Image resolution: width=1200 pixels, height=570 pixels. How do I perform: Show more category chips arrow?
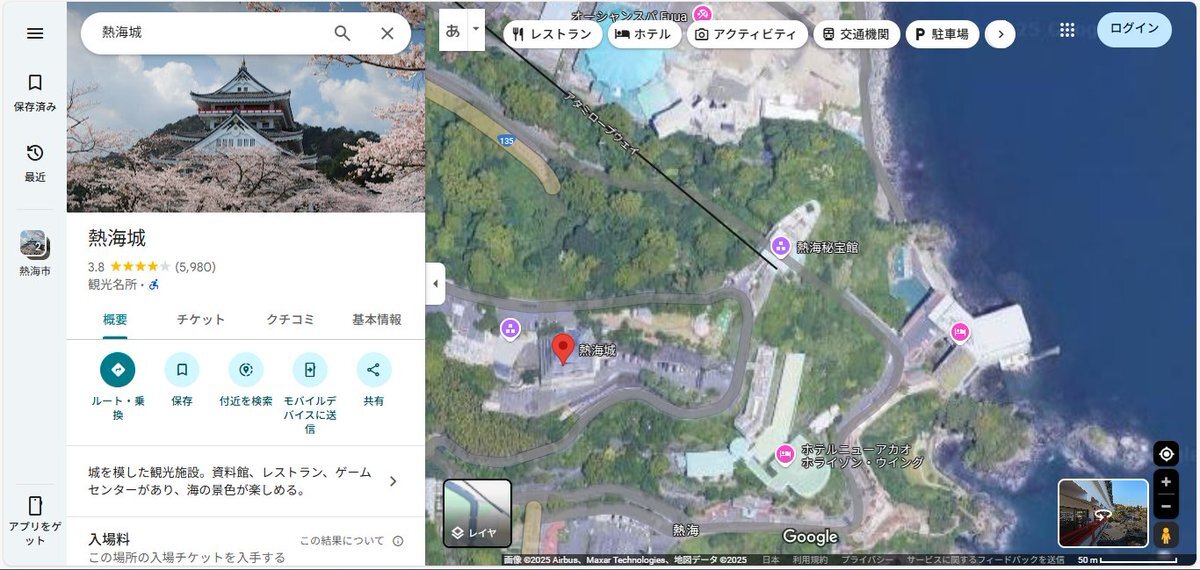coord(1000,34)
